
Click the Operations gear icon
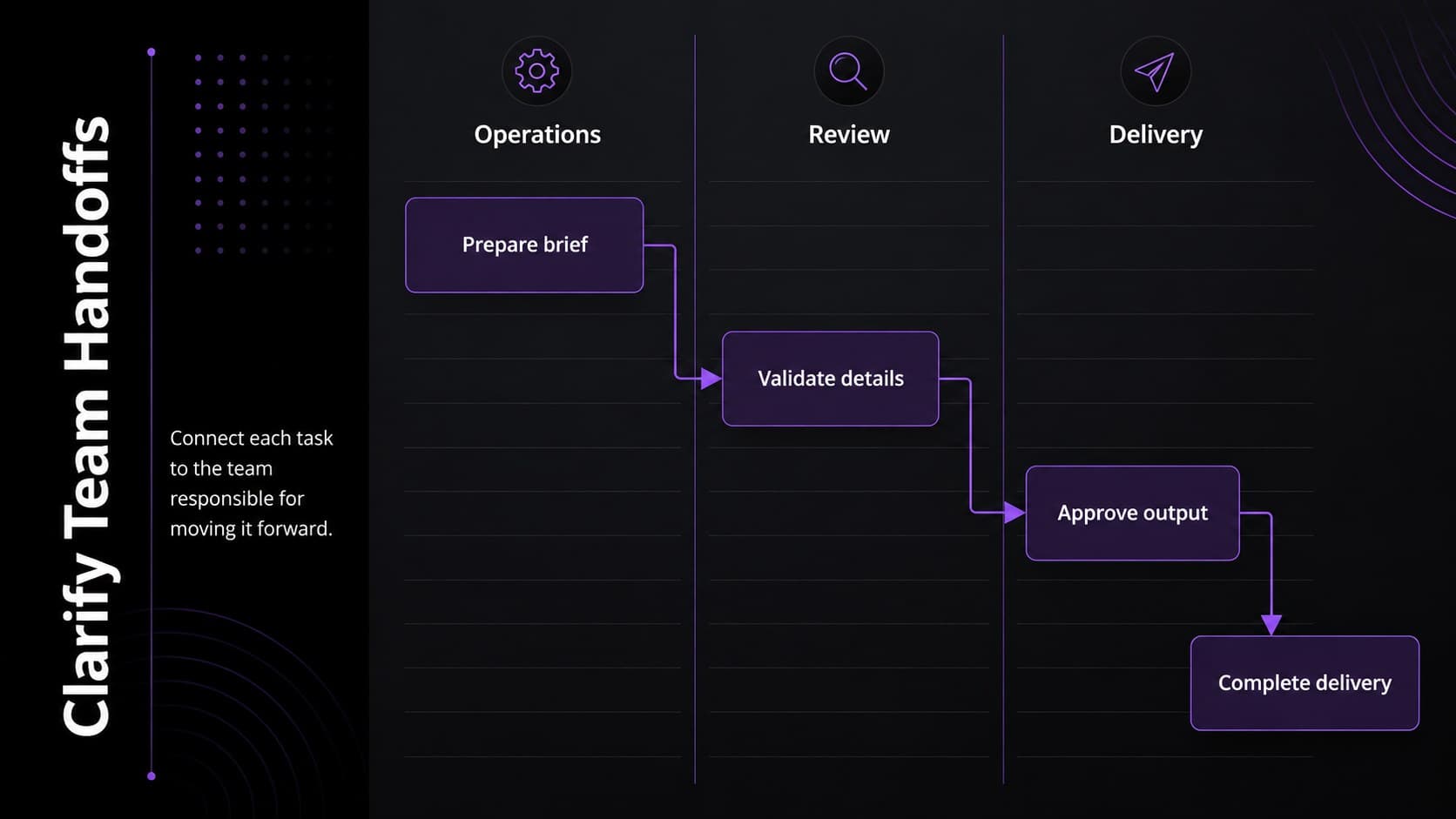(537, 70)
